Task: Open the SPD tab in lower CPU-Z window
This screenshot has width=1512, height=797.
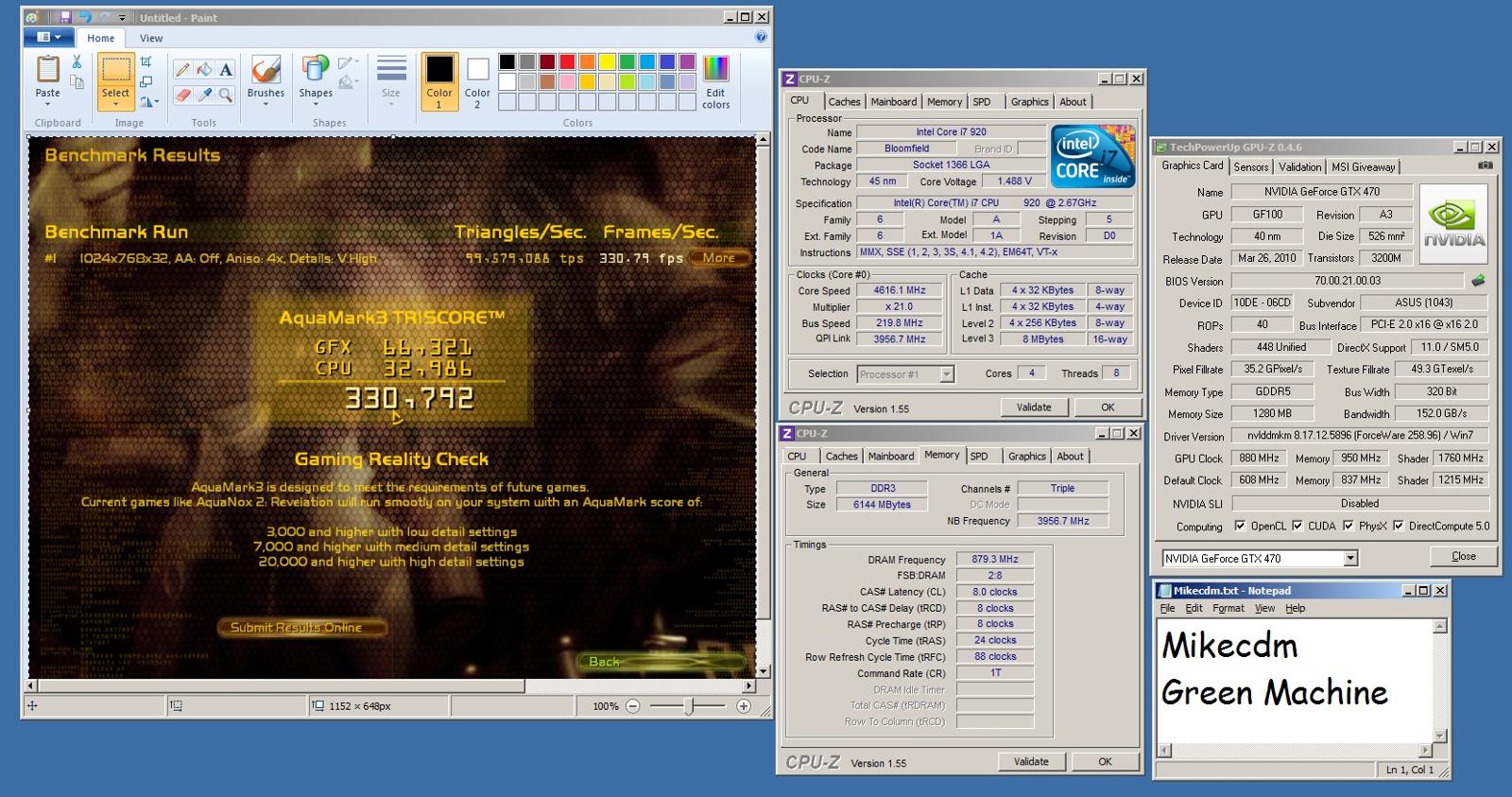Action: click(979, 457)
